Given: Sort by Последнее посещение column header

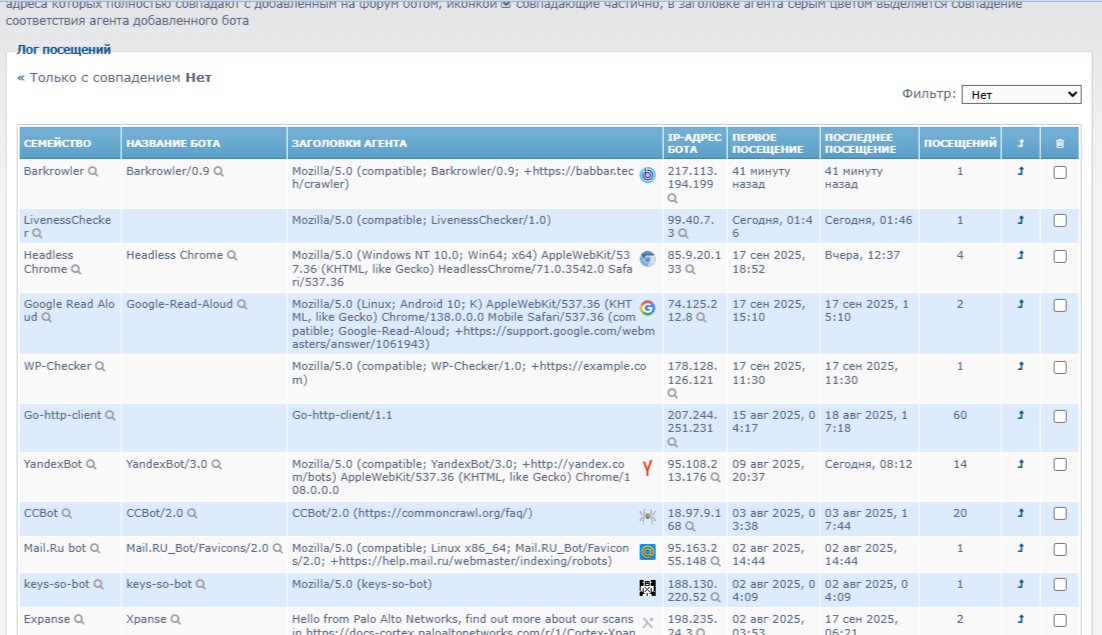Looking at the screenshot, I should (x=860, y=144).
